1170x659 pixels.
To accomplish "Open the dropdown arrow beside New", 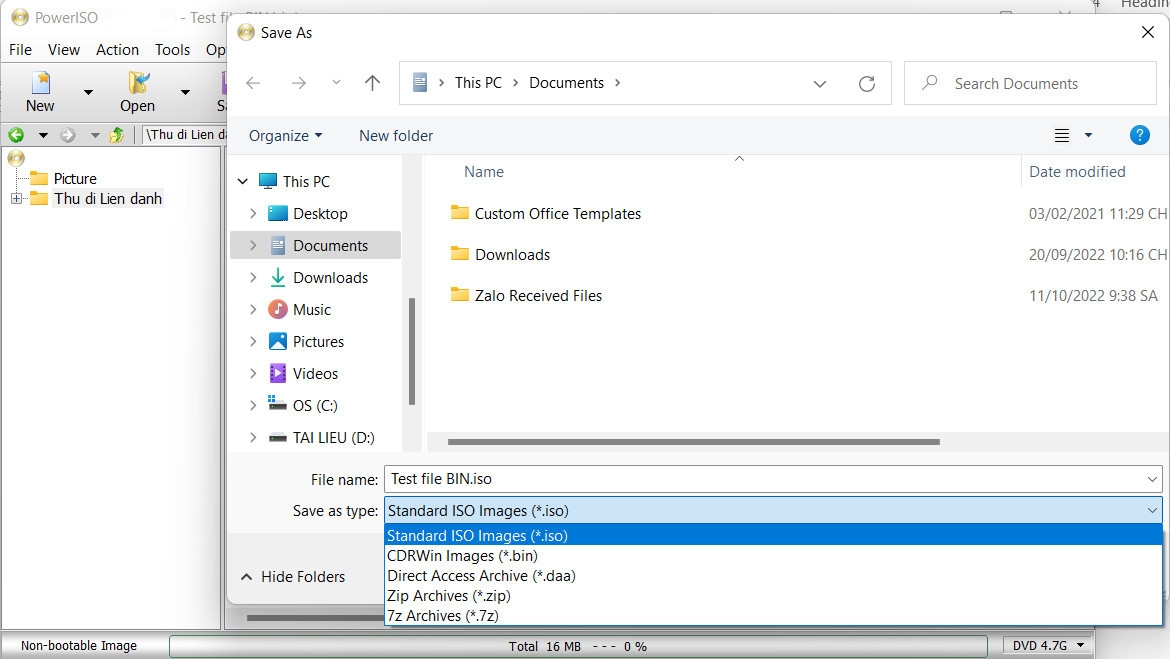I will [x=88, y=93].
